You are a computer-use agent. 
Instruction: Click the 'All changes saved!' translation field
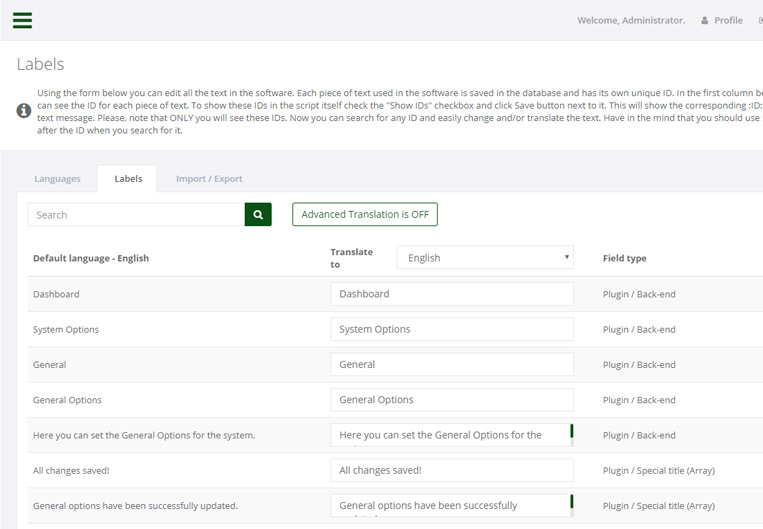point(451,470)
